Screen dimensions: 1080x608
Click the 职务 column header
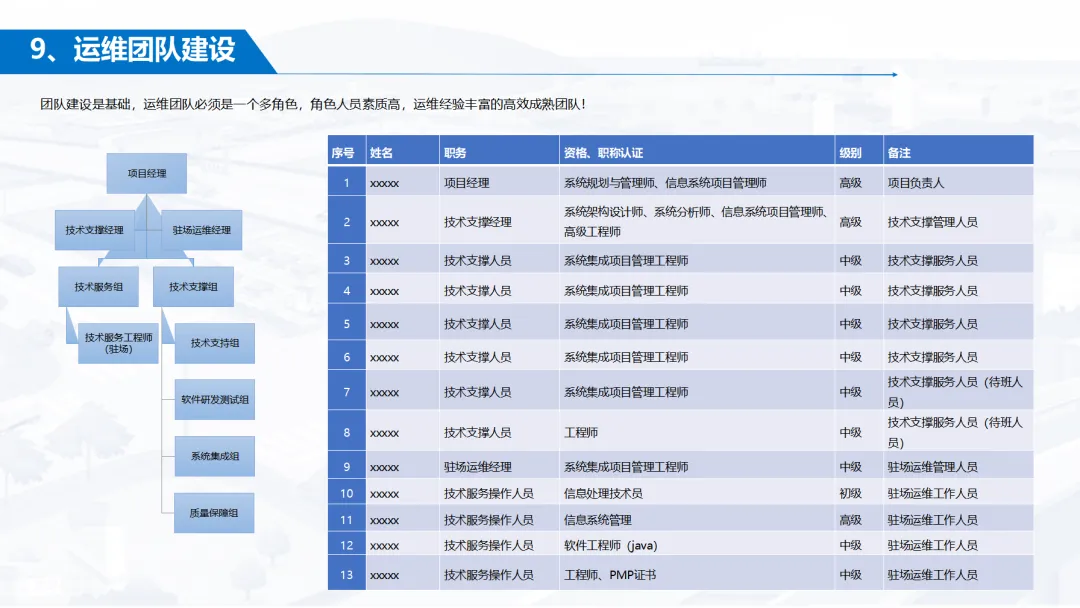[499, 152]
